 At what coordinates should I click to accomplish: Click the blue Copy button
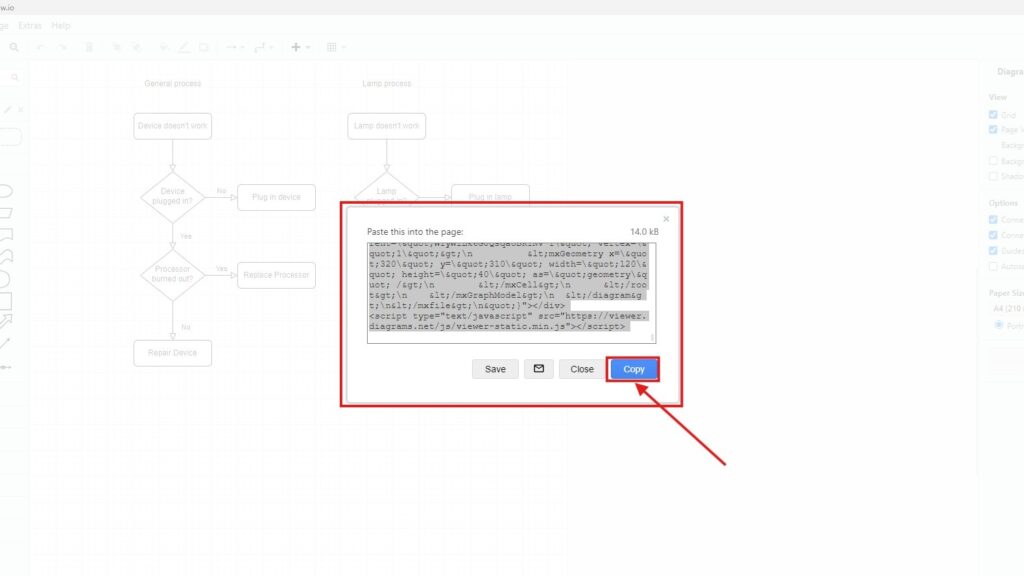(634, 369)
